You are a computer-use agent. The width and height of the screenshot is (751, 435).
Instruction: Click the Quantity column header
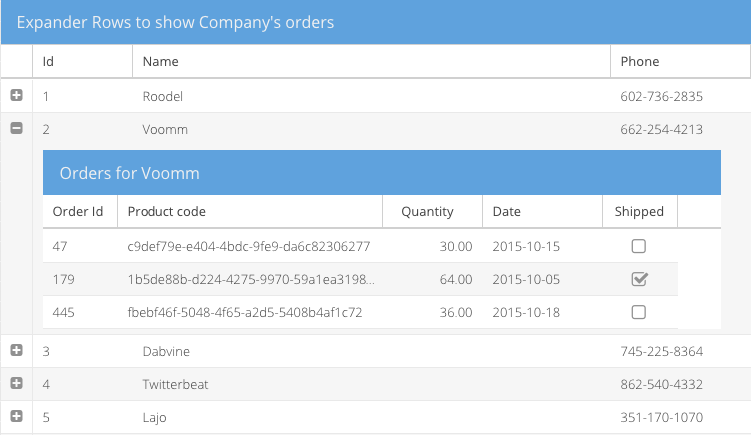click(x=432, y=211)
